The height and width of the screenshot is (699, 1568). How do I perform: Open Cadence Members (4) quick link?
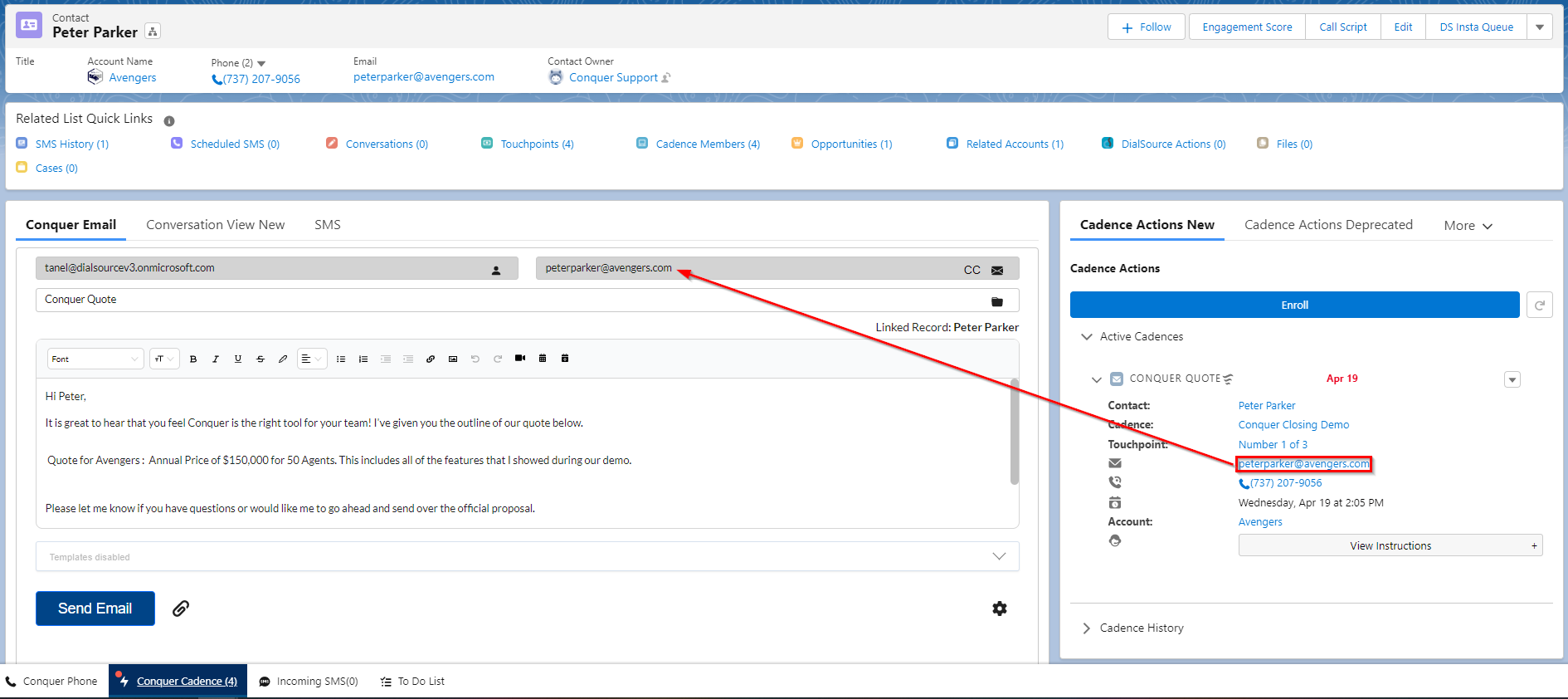point(708,144)
